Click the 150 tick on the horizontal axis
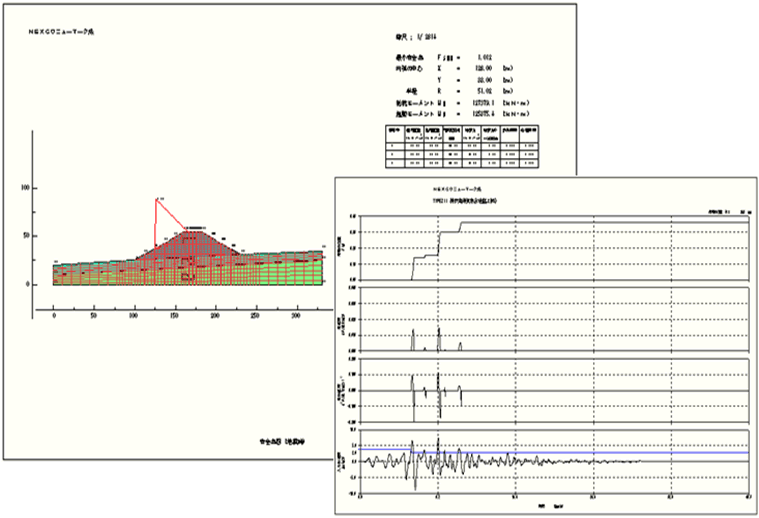 (x=175, y=315)
